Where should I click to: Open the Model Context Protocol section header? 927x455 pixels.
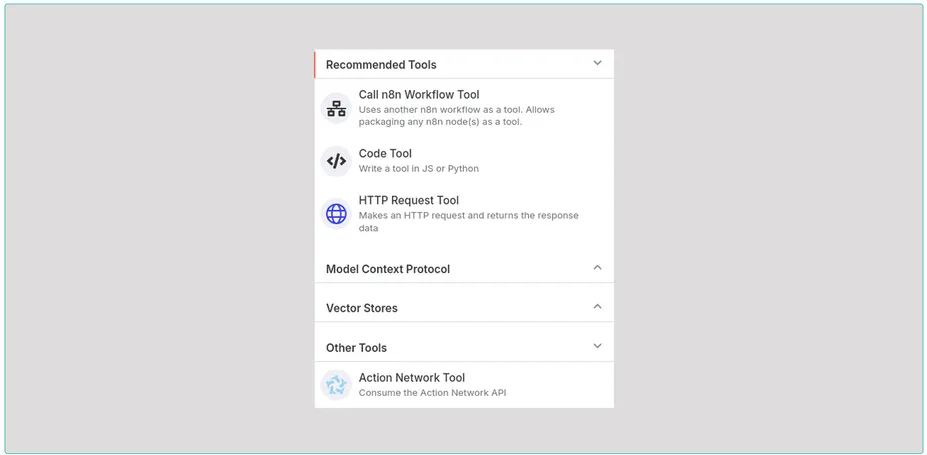pos(464,268)
